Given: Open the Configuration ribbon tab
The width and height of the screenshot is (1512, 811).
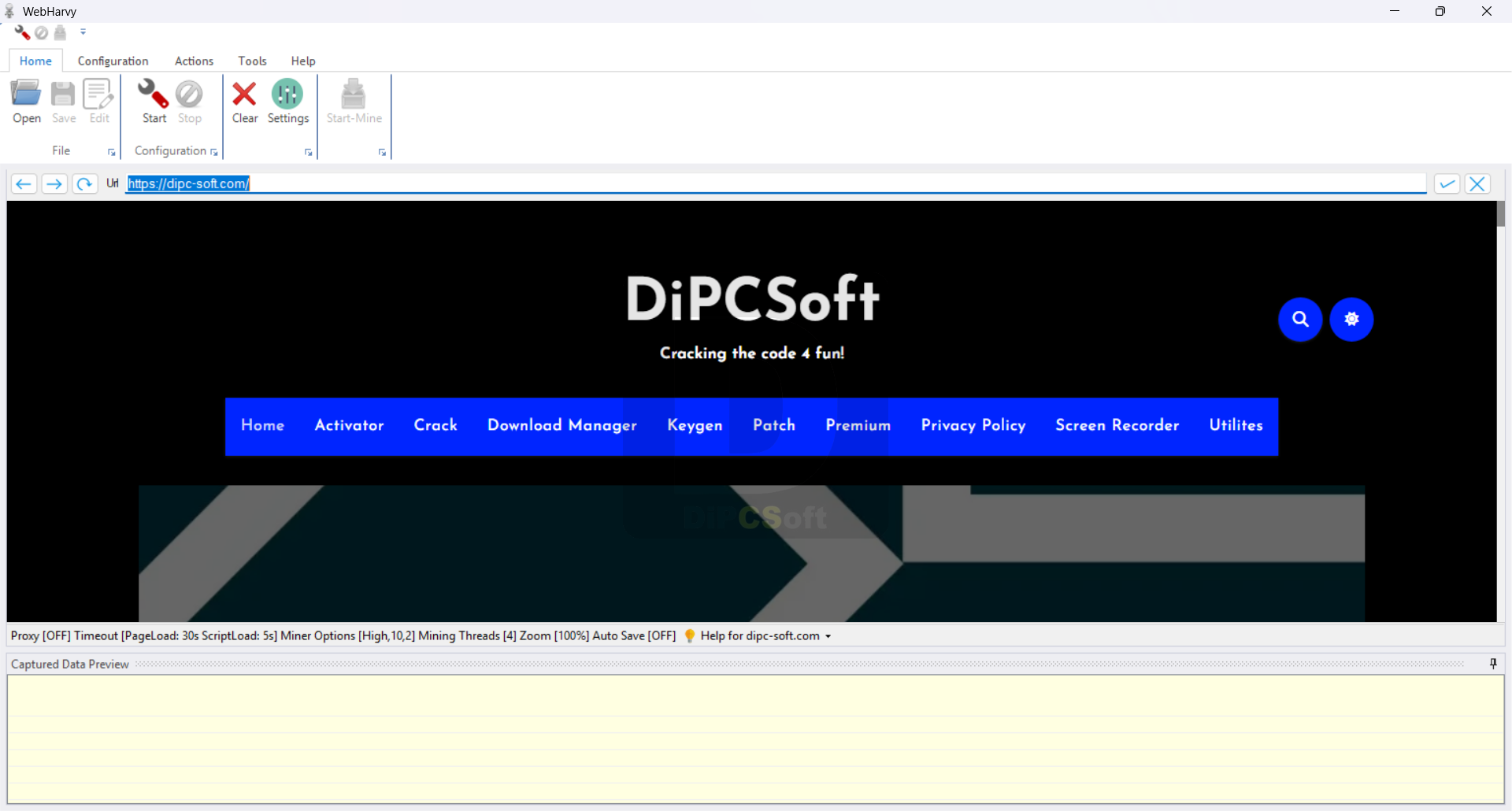Looking at the screenshot, I should coord(113,61).
